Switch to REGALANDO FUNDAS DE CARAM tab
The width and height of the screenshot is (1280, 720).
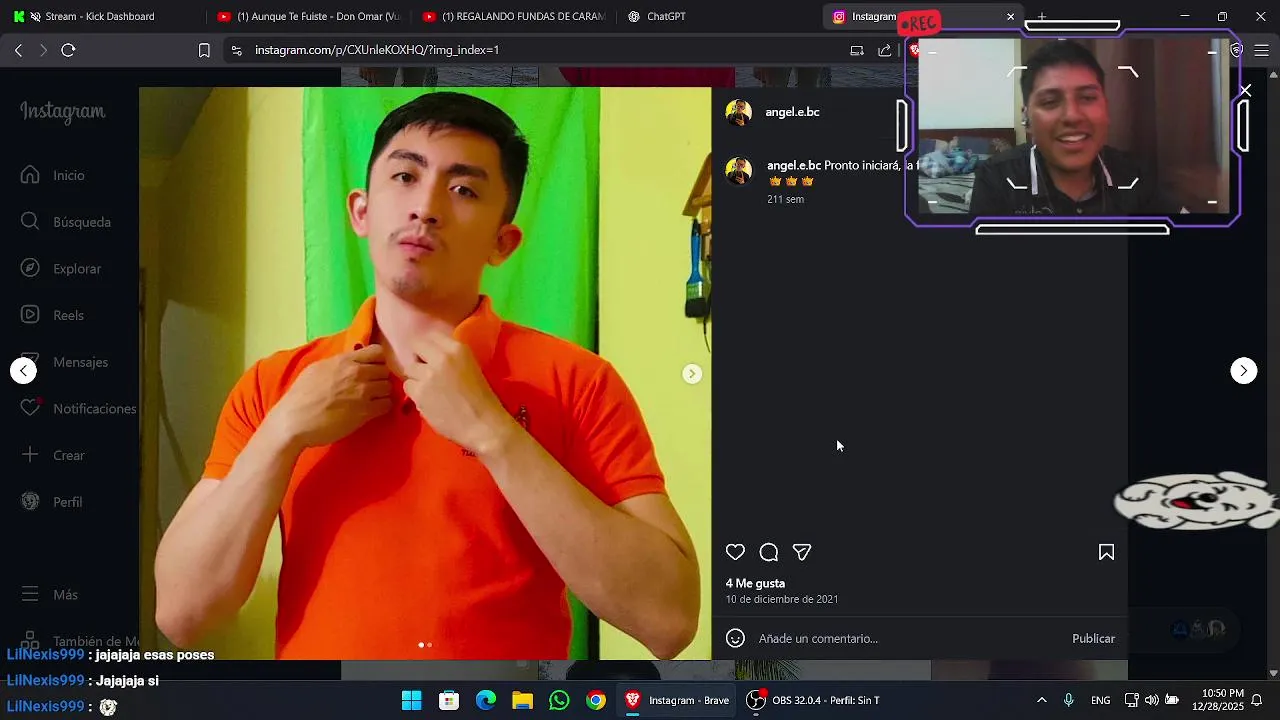click(x=513, y=16)
